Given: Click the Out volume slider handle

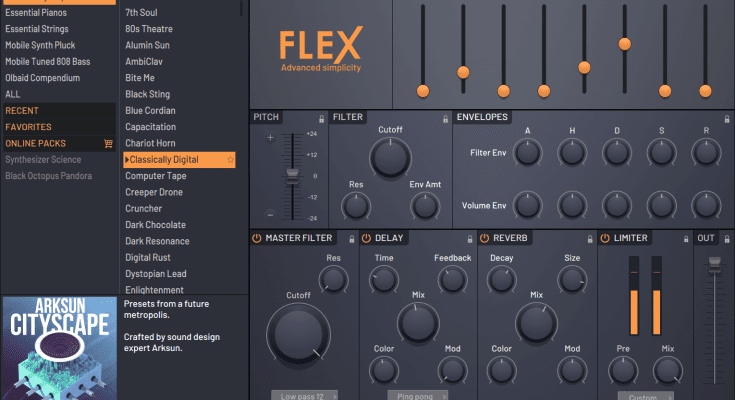Looking at the screenshot, I should point(714,263).
